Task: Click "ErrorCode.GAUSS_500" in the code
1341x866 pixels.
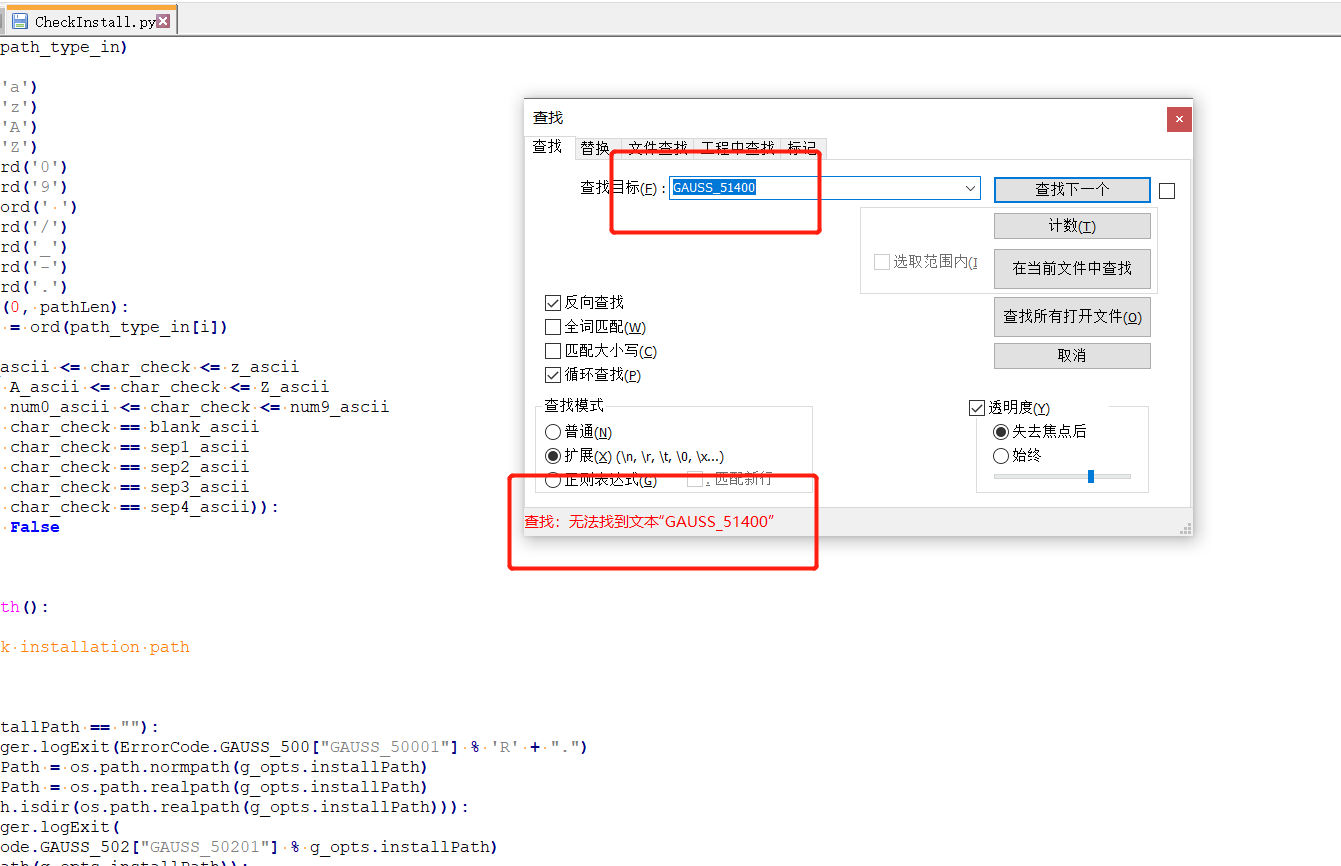Action: [214, 747]
